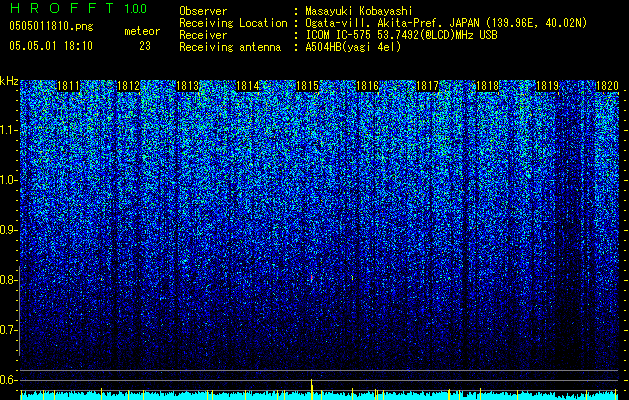Click the Receiving Location label
Screen dimensions: 629x400
click(x=233, y=23)
